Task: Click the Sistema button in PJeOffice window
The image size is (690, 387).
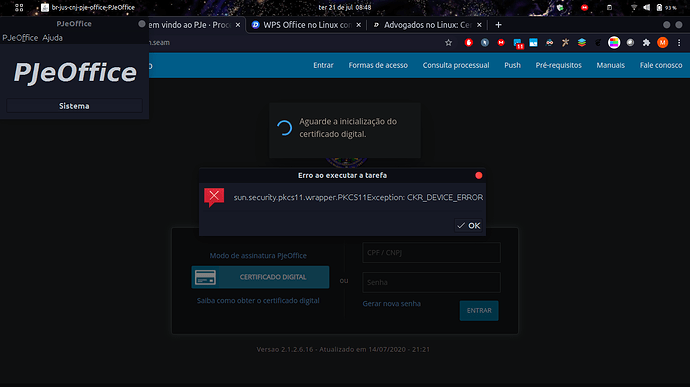Action: click(x=74, y=106)
